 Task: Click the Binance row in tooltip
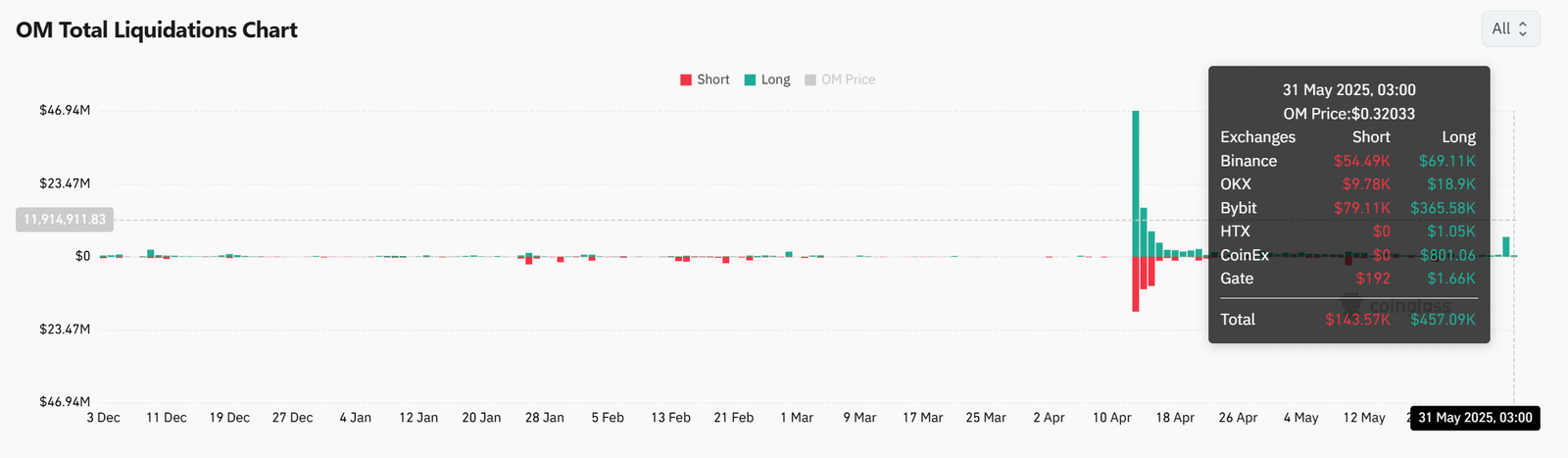[x=1347, y=161]
